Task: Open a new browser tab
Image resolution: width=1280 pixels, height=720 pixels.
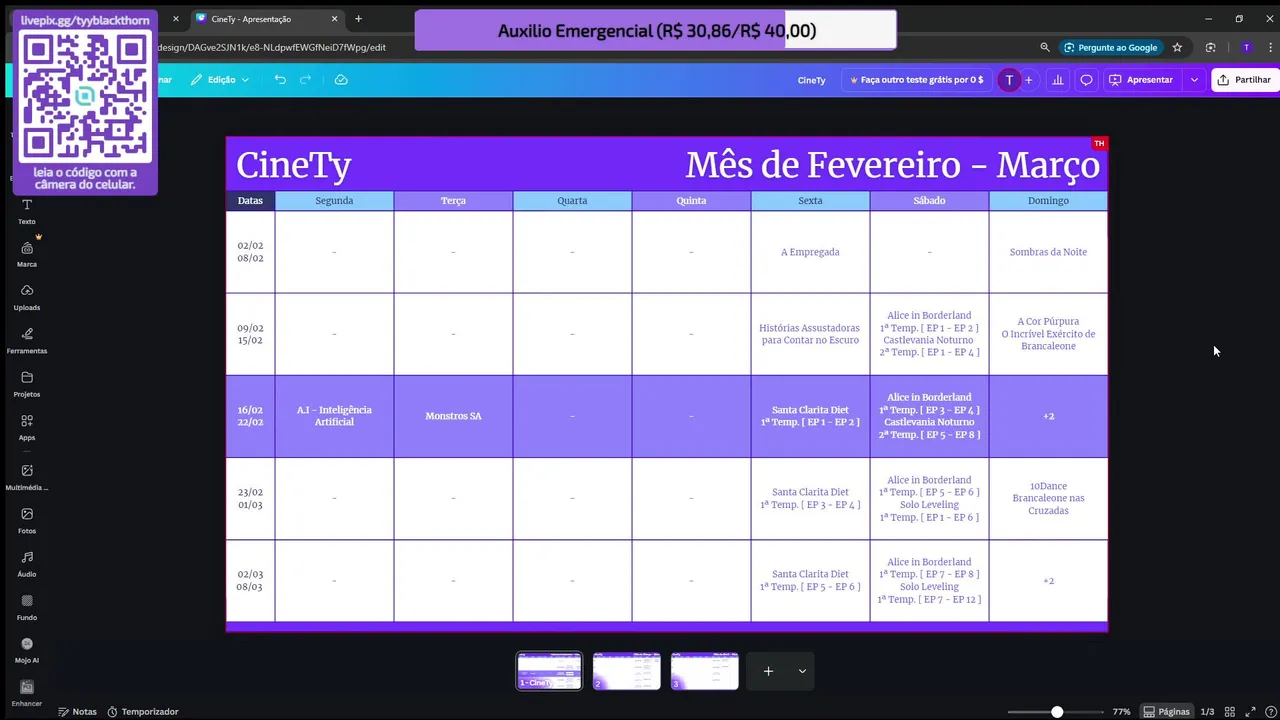Action: click(358, 19)
